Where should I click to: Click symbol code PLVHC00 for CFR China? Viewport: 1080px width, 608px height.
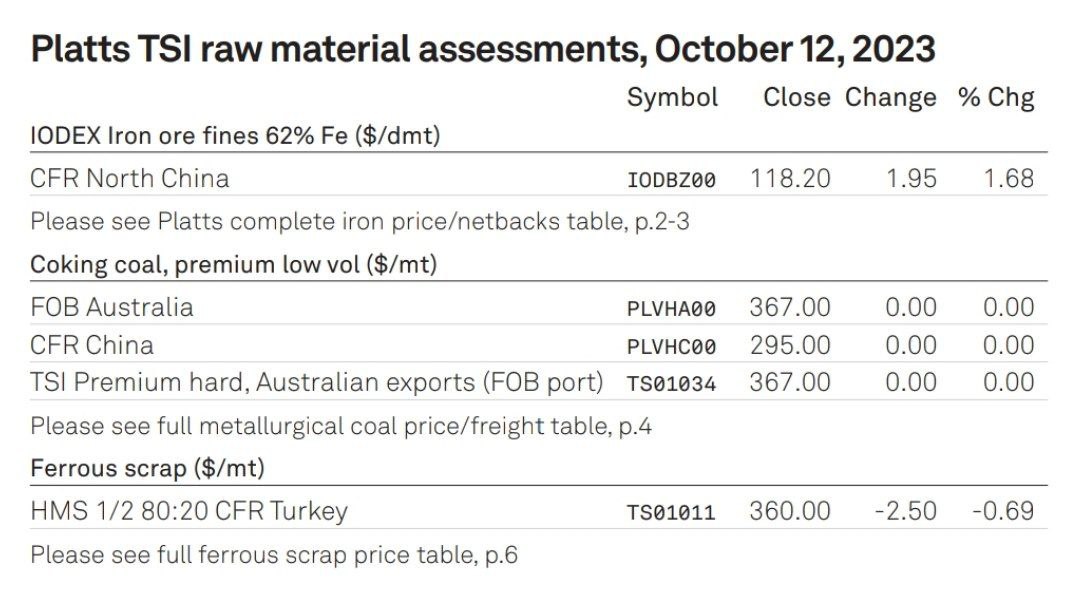[672, 346]
